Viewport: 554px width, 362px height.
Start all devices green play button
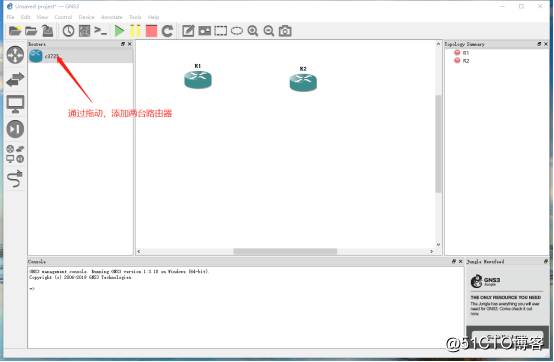pyautogui.click(x=119, y=31)
